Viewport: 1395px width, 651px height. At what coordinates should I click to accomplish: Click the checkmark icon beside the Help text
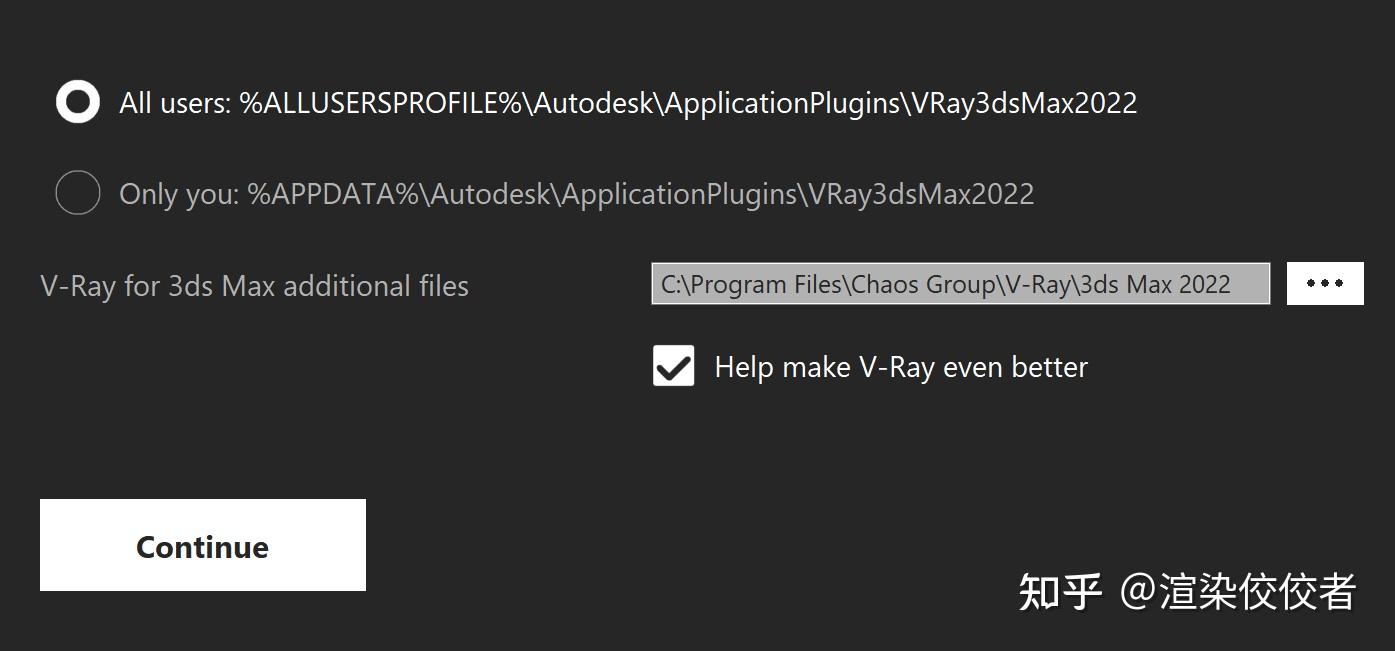[x=673, y=366]
